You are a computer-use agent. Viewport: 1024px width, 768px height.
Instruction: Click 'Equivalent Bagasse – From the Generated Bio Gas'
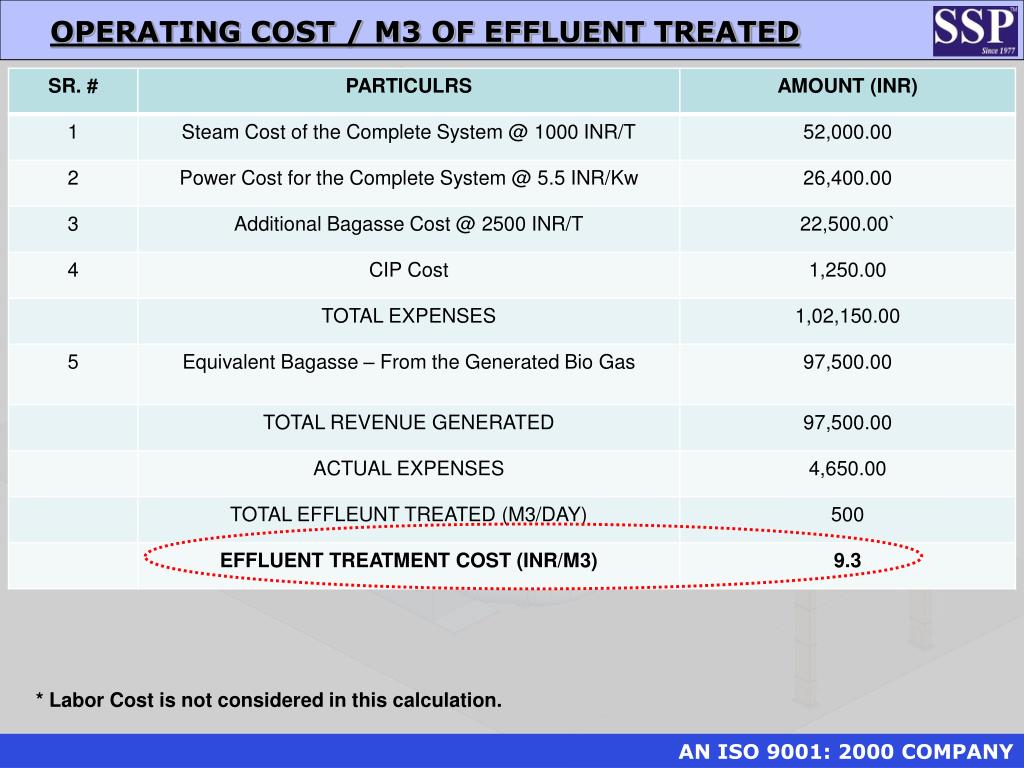(x=409, y=362)
